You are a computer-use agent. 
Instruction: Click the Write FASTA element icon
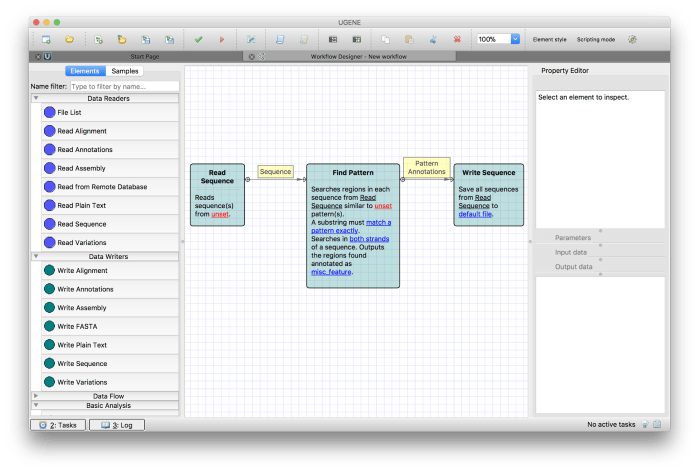[x=49, y=326]
